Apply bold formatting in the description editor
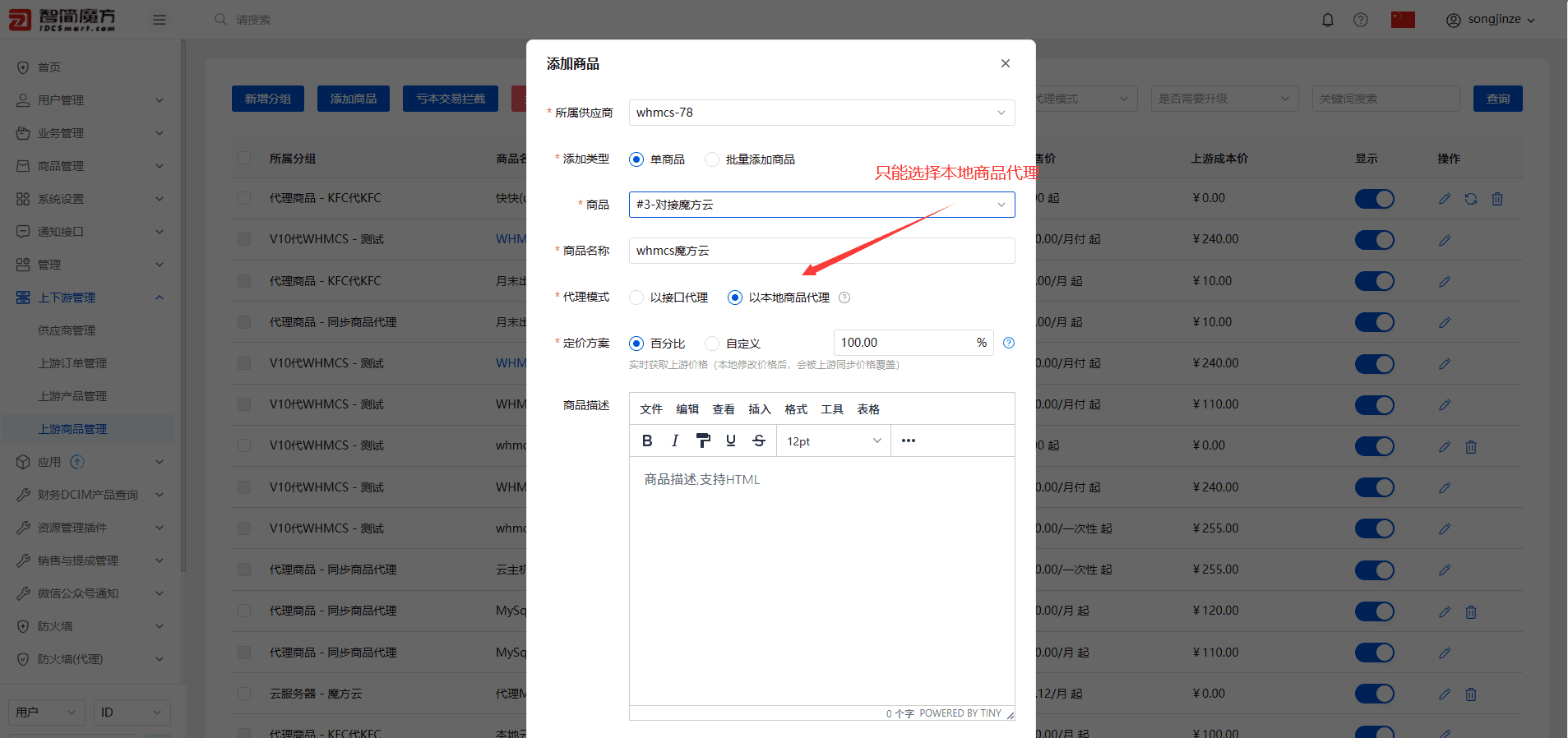The image size is (1568, 738). (x=647, y=440)
